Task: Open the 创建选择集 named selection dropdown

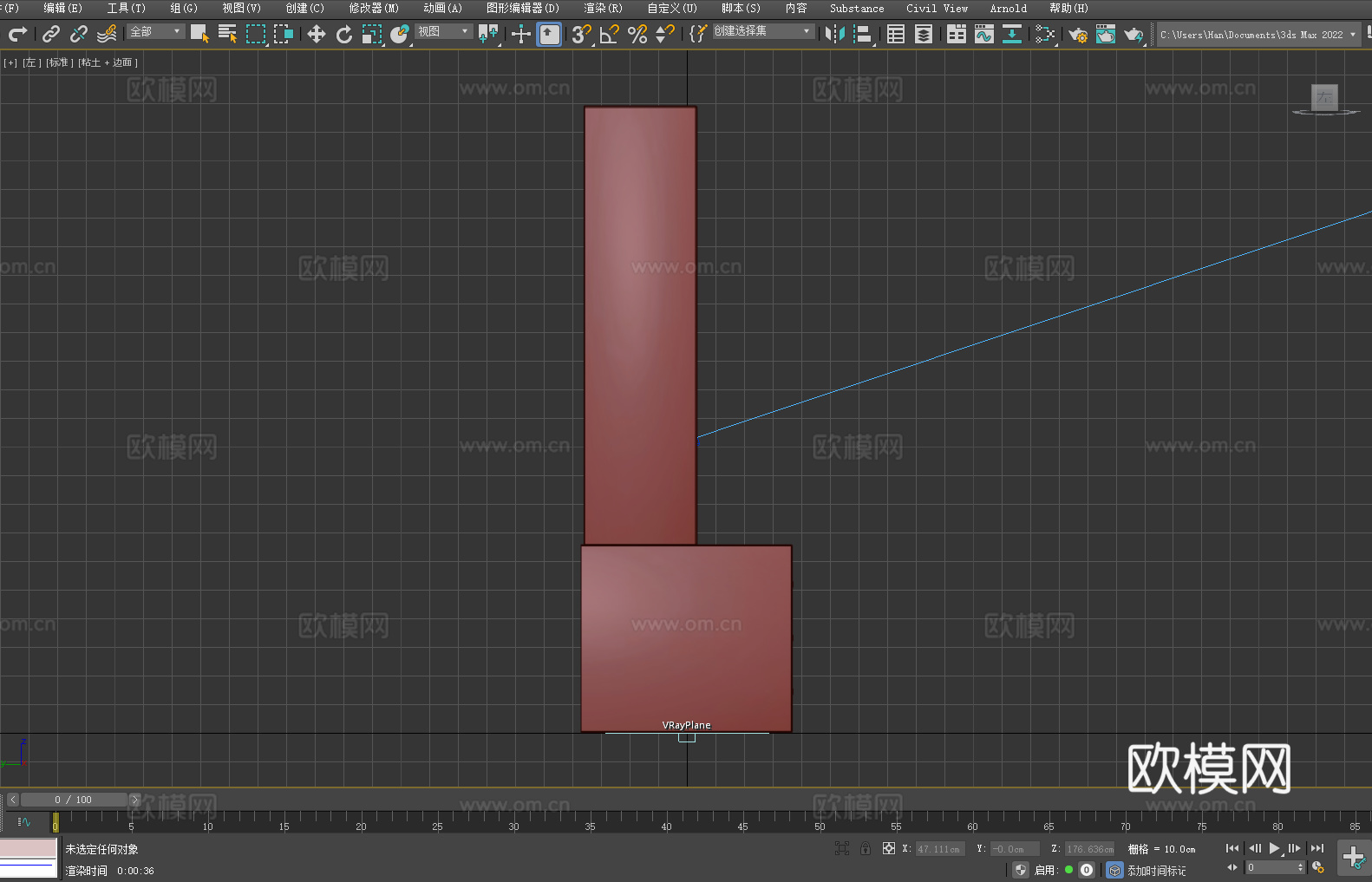Action: click(763, 31)
